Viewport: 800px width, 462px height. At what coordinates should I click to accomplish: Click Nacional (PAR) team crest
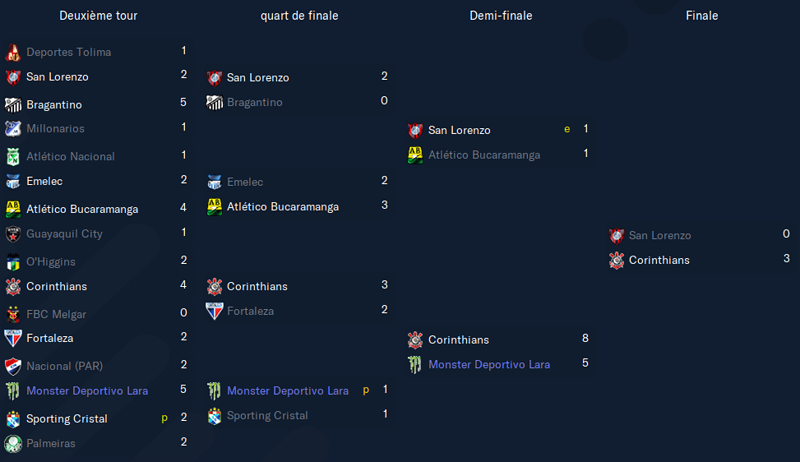pyautogui.click(x=13, y=366)
